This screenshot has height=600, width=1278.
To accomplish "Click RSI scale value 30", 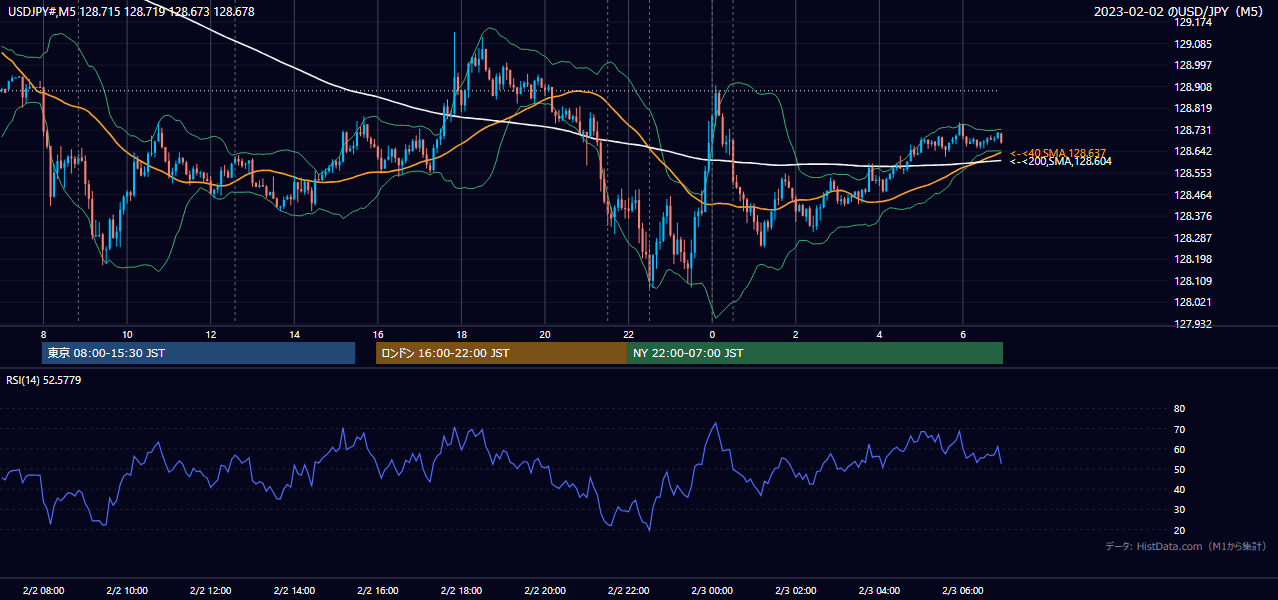I will pos(1180,510).
